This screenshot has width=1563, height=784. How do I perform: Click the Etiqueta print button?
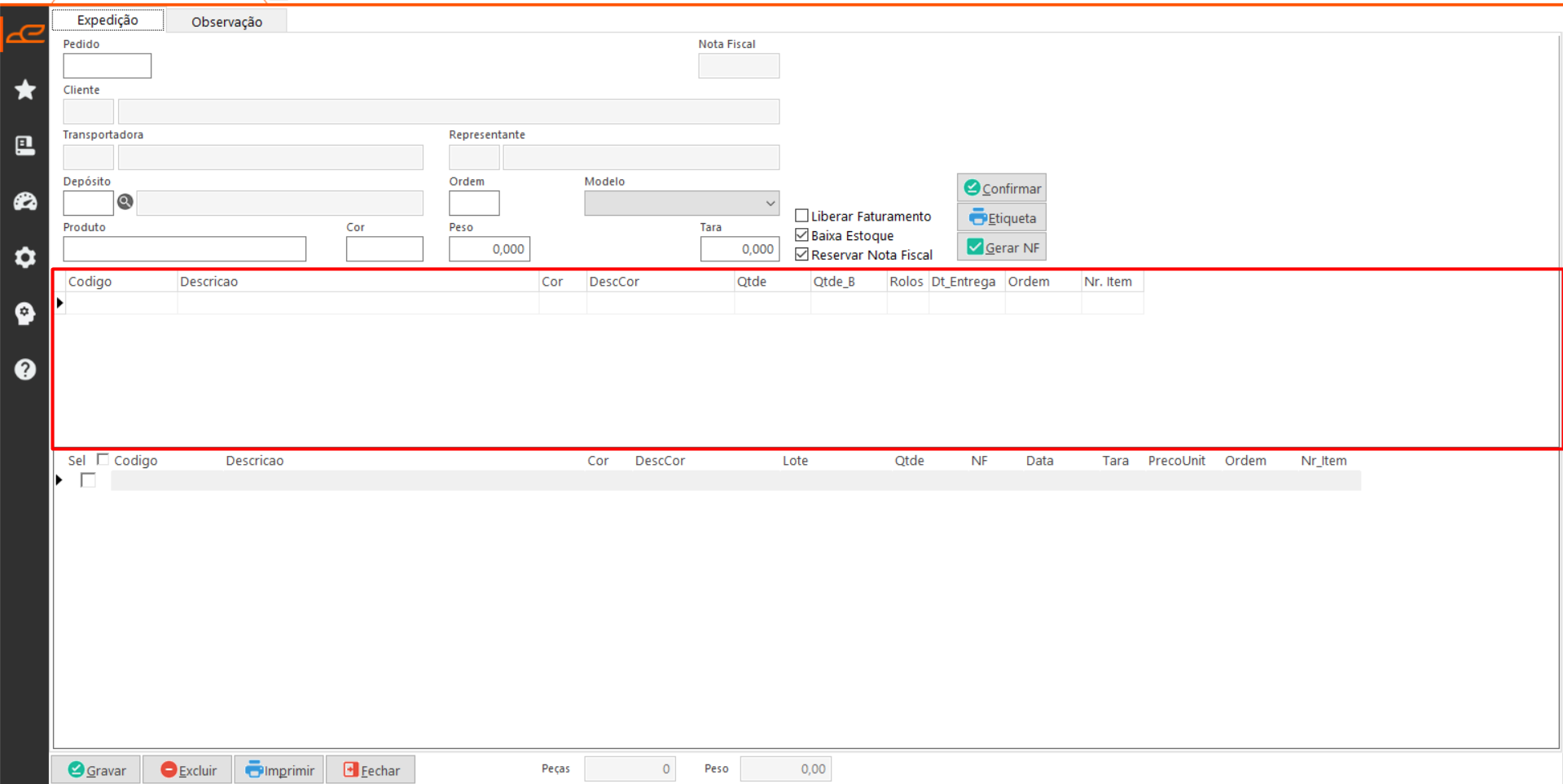click(x=1001, y=218)
